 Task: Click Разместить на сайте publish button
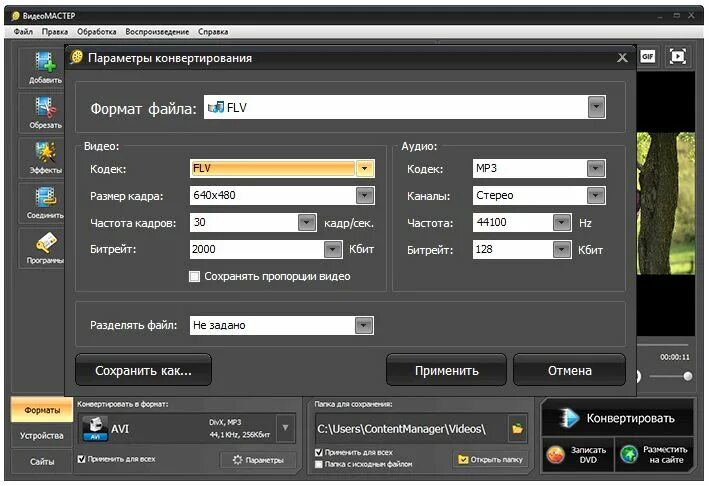click(x=654, y=455)
